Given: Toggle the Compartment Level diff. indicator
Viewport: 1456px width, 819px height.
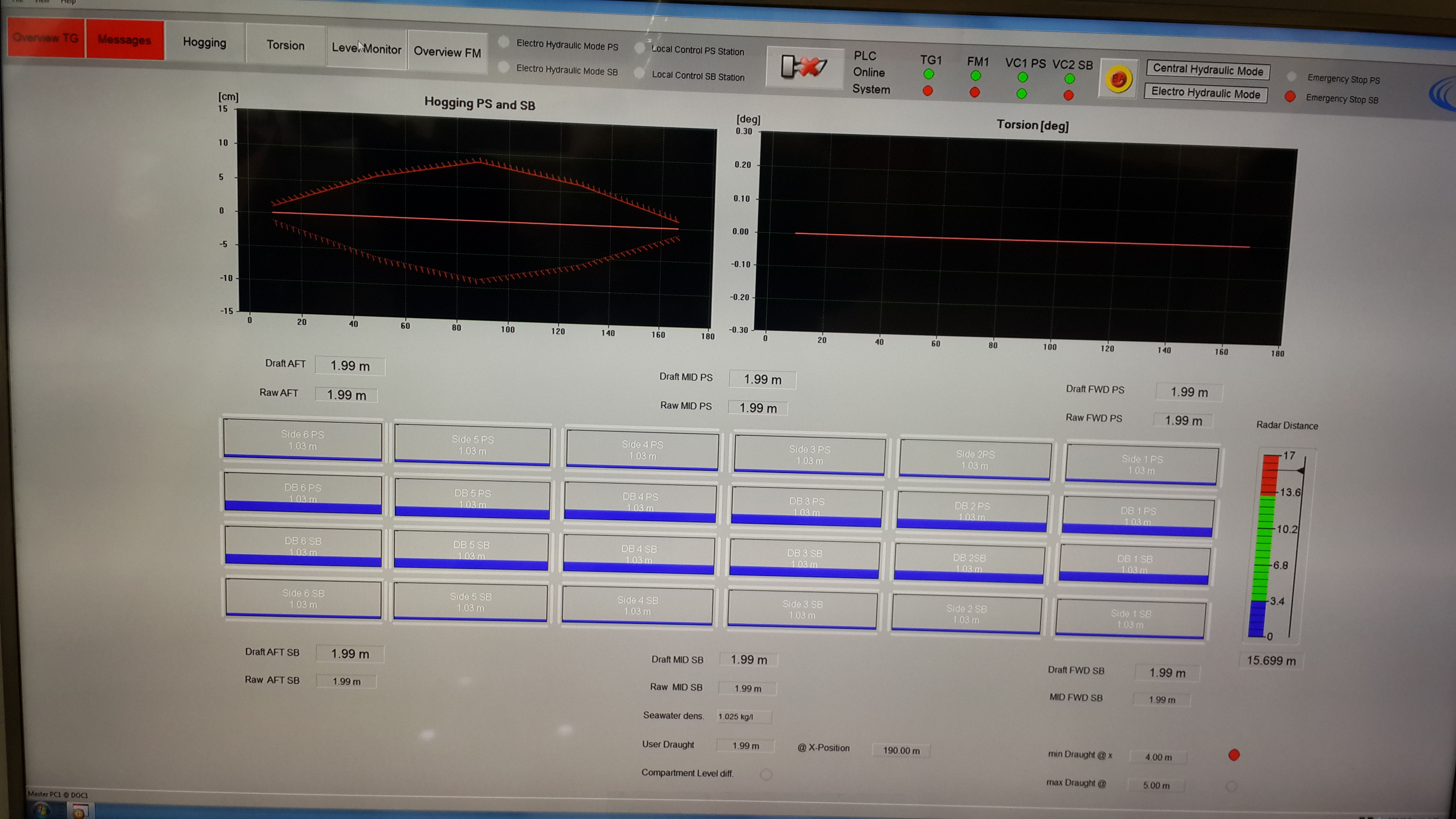Looking at the screenshot, I should pos(766,774).
